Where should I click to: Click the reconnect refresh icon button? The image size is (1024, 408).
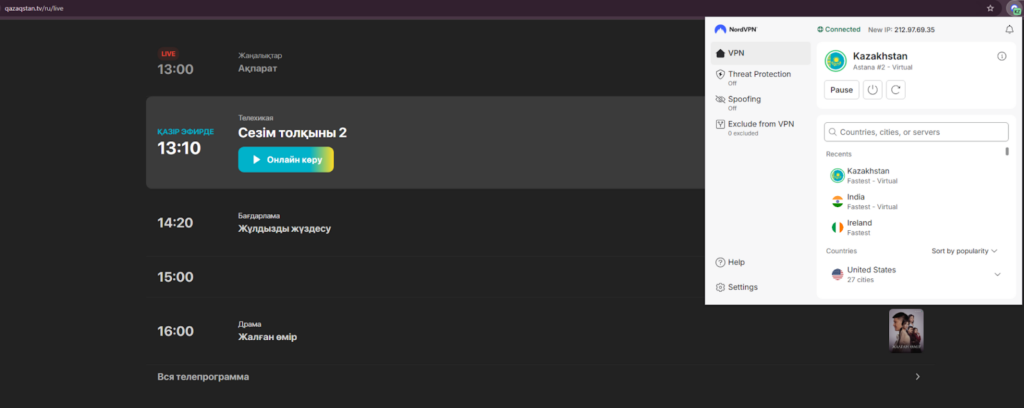[896, 90]
